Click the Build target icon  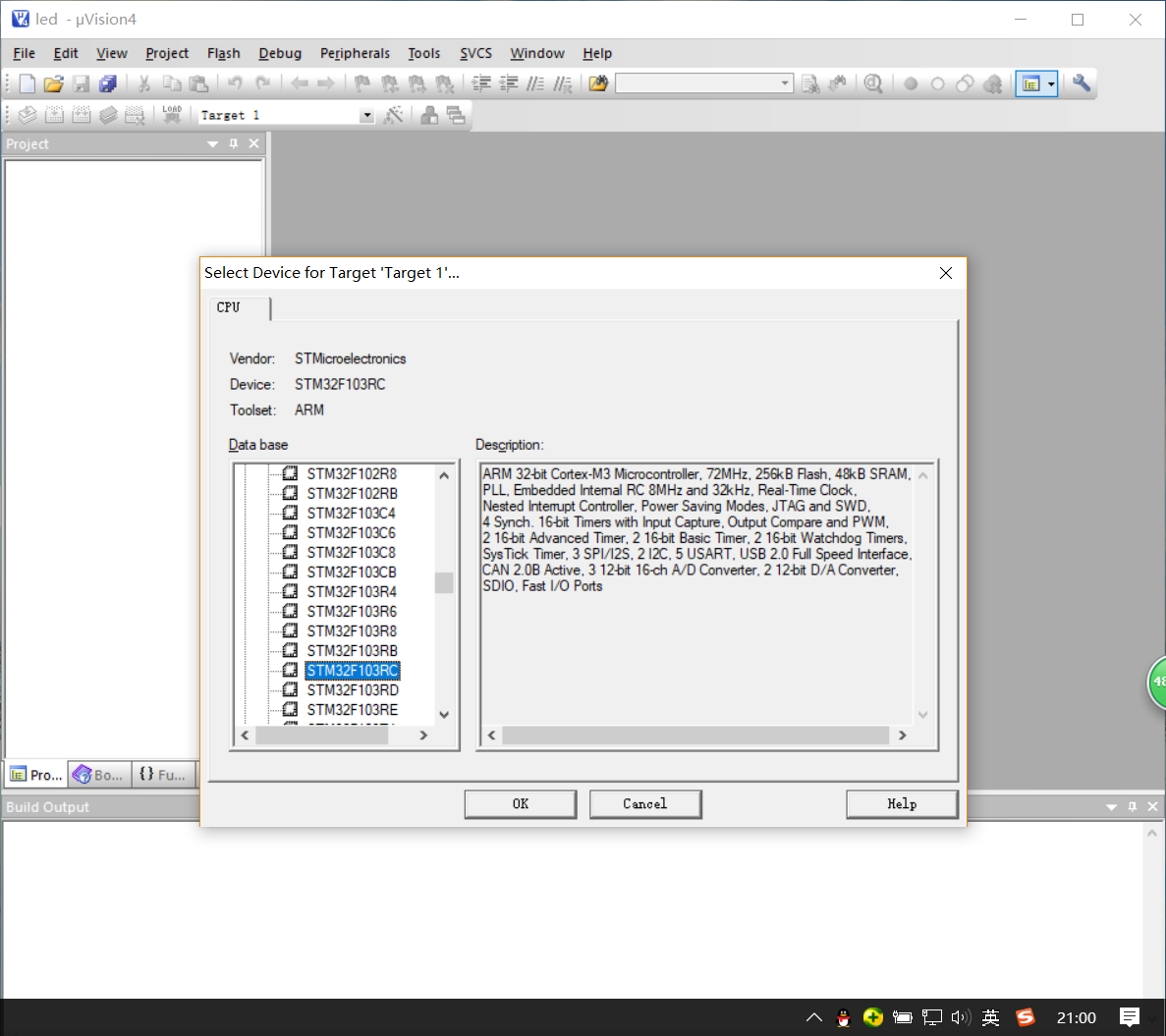54,115
